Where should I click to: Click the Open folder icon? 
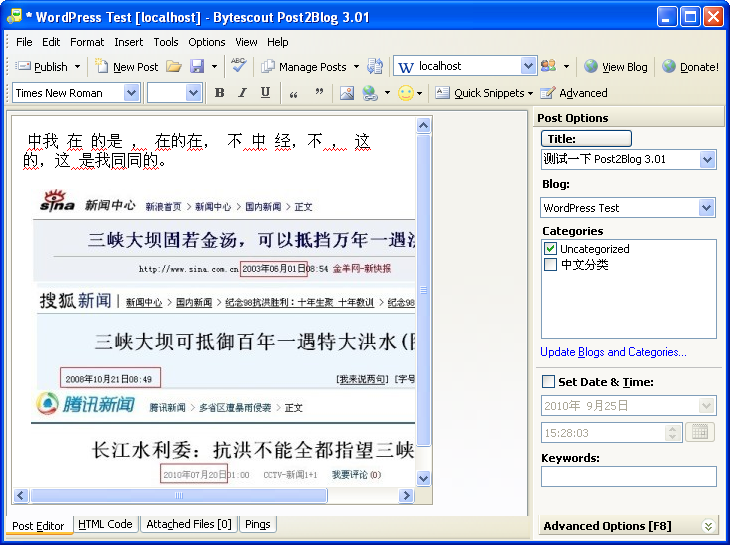point(174,67)
